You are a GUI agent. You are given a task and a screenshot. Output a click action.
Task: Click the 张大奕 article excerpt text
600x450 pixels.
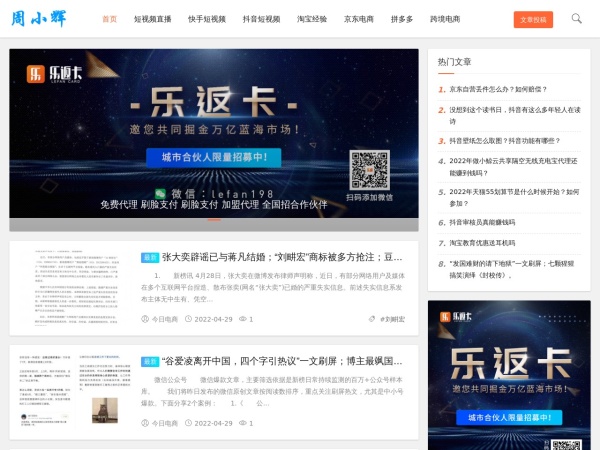(273, 287)
